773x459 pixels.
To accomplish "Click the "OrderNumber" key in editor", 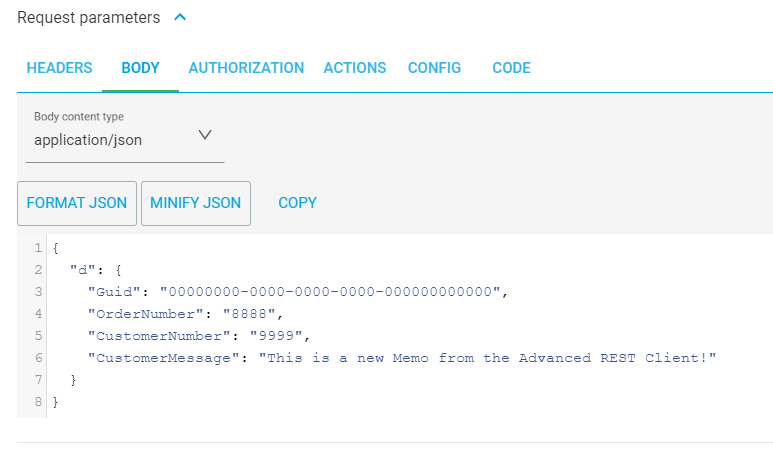I will (145, 314).
